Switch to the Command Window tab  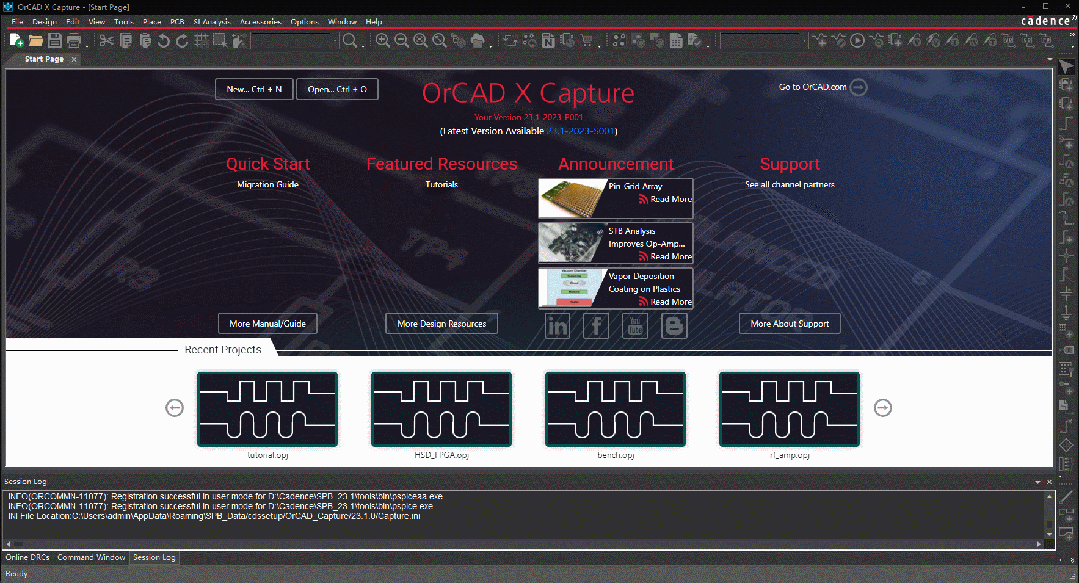click(91, 558)
